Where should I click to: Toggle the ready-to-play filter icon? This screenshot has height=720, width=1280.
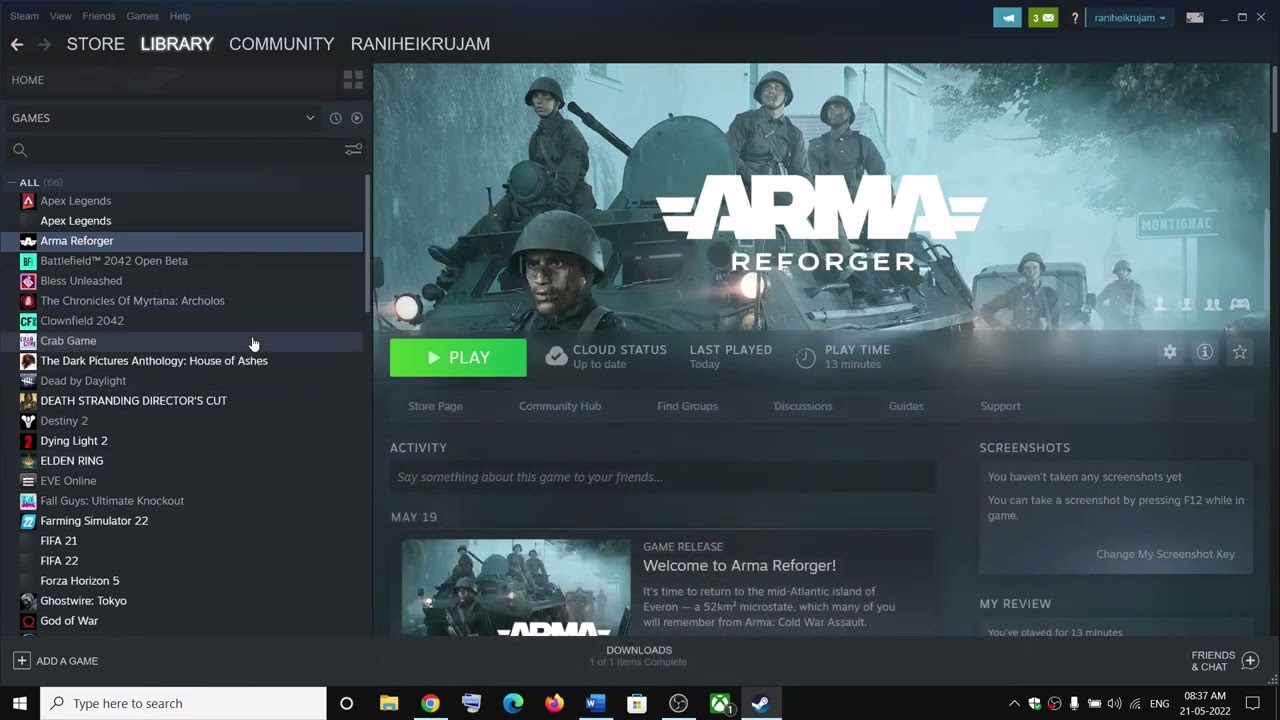(x=357, y=118)
